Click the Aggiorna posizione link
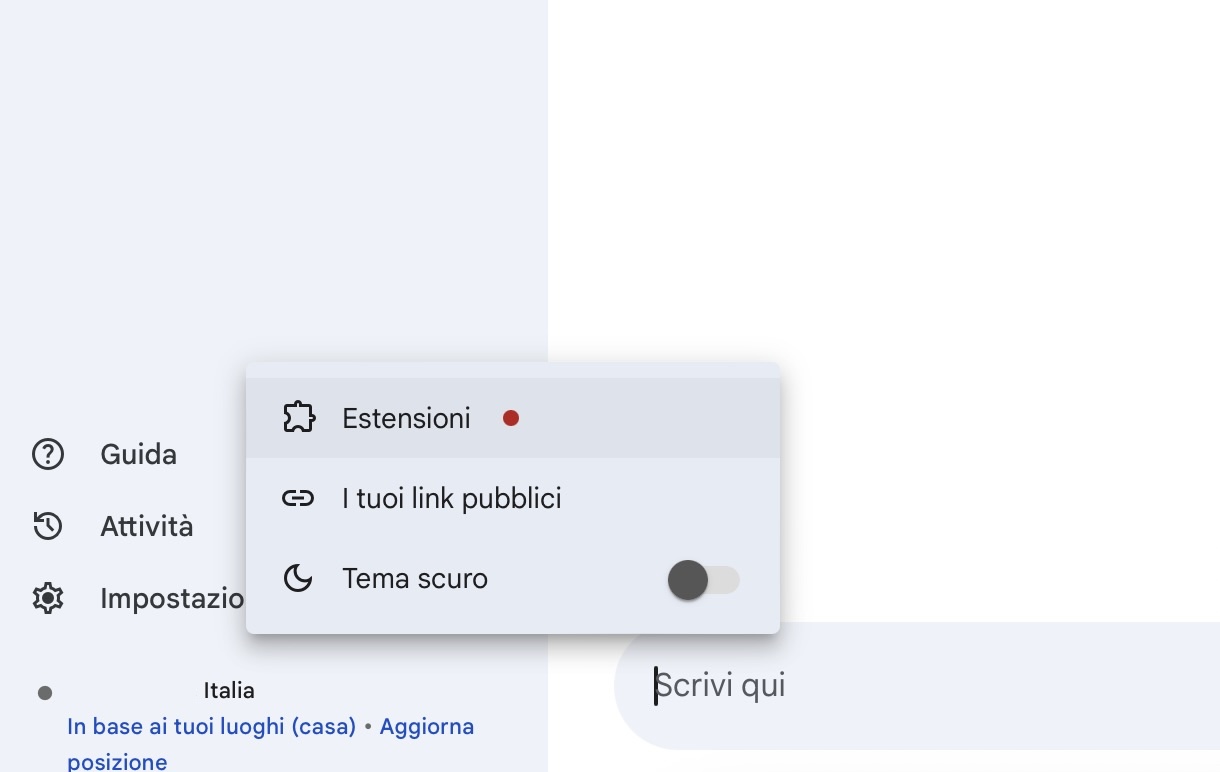The width and height of the screenshot is (1220, 772). pos(426,726)
